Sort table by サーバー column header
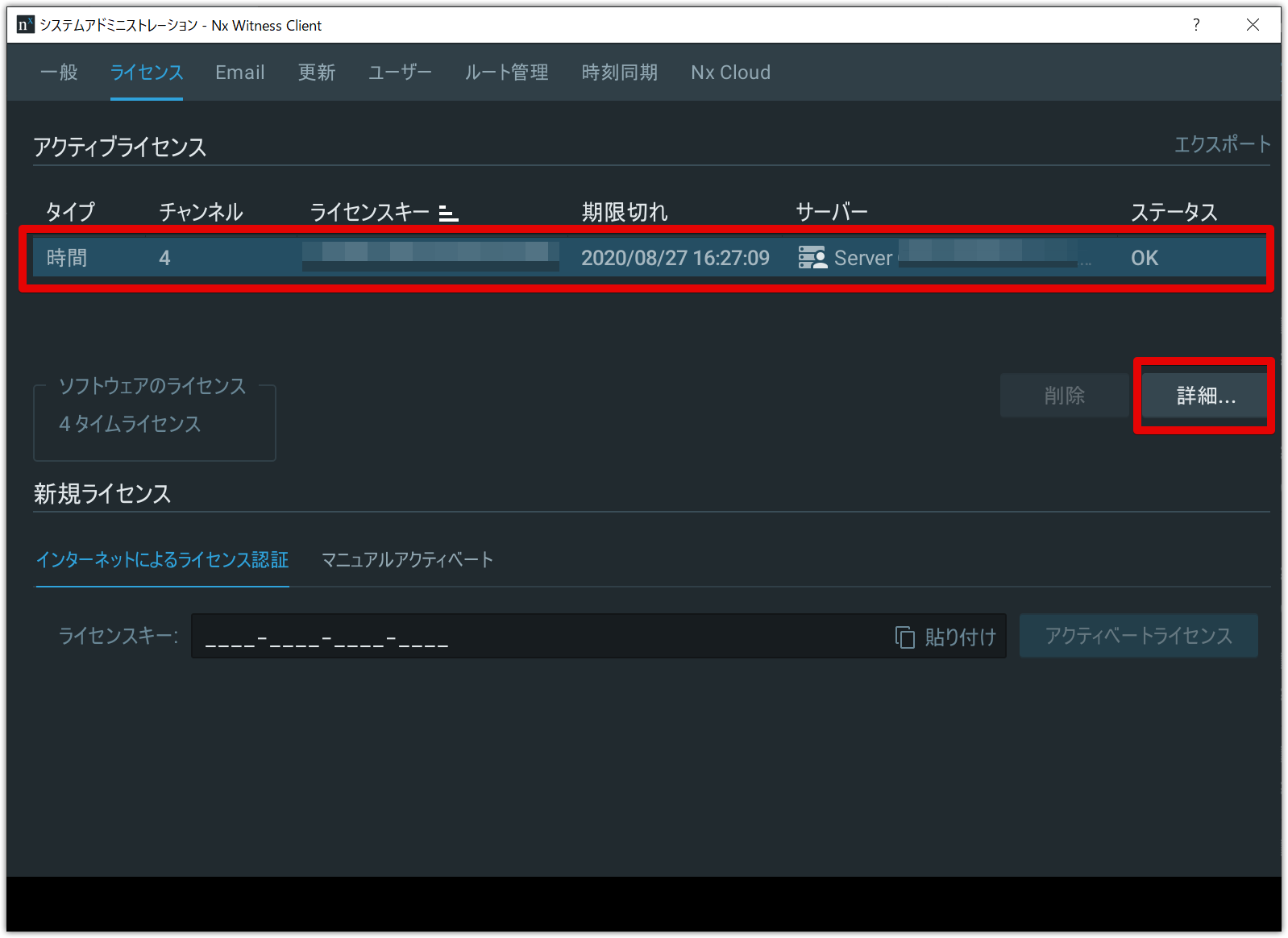 [x=832, y=212]
